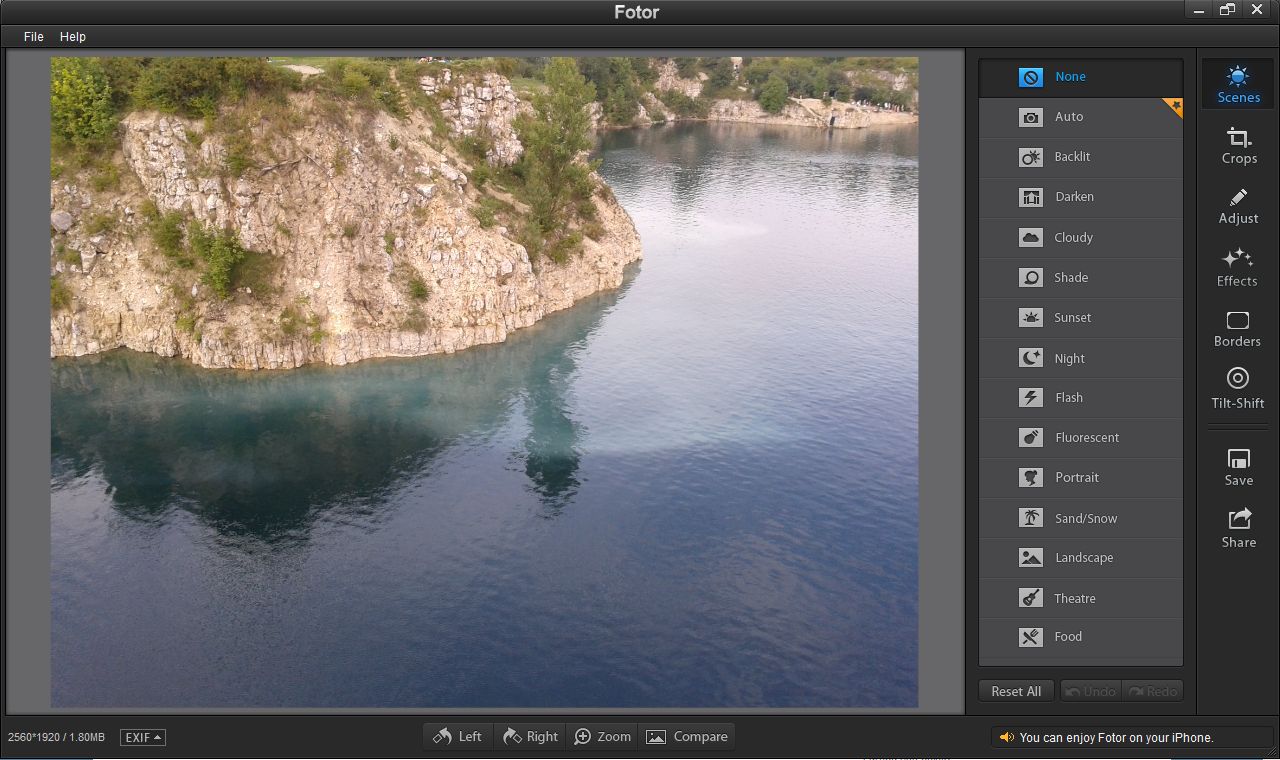Open the Borders panel
1280x760 pixels.
pos(1238,329)
